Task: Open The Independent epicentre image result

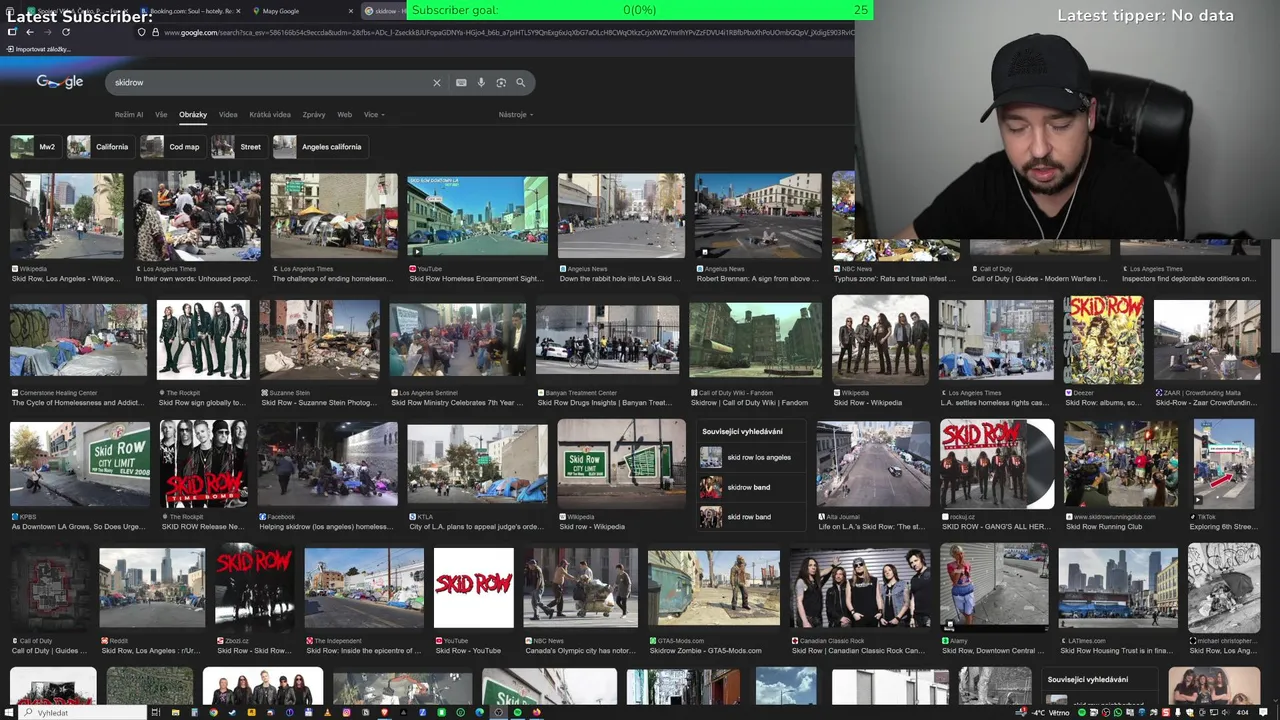Action: 364,587
